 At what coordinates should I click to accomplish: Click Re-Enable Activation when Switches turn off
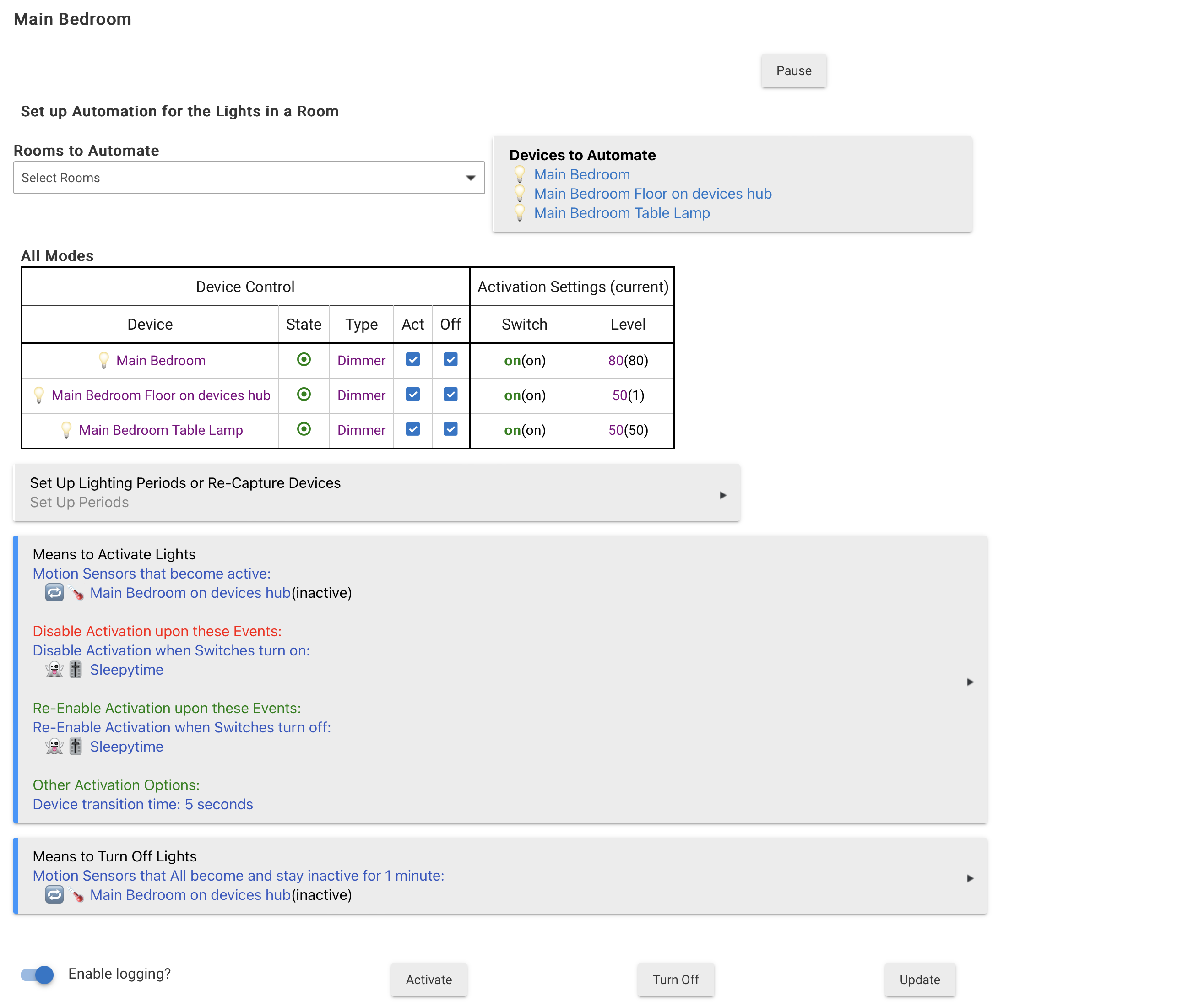coord(182,727)
